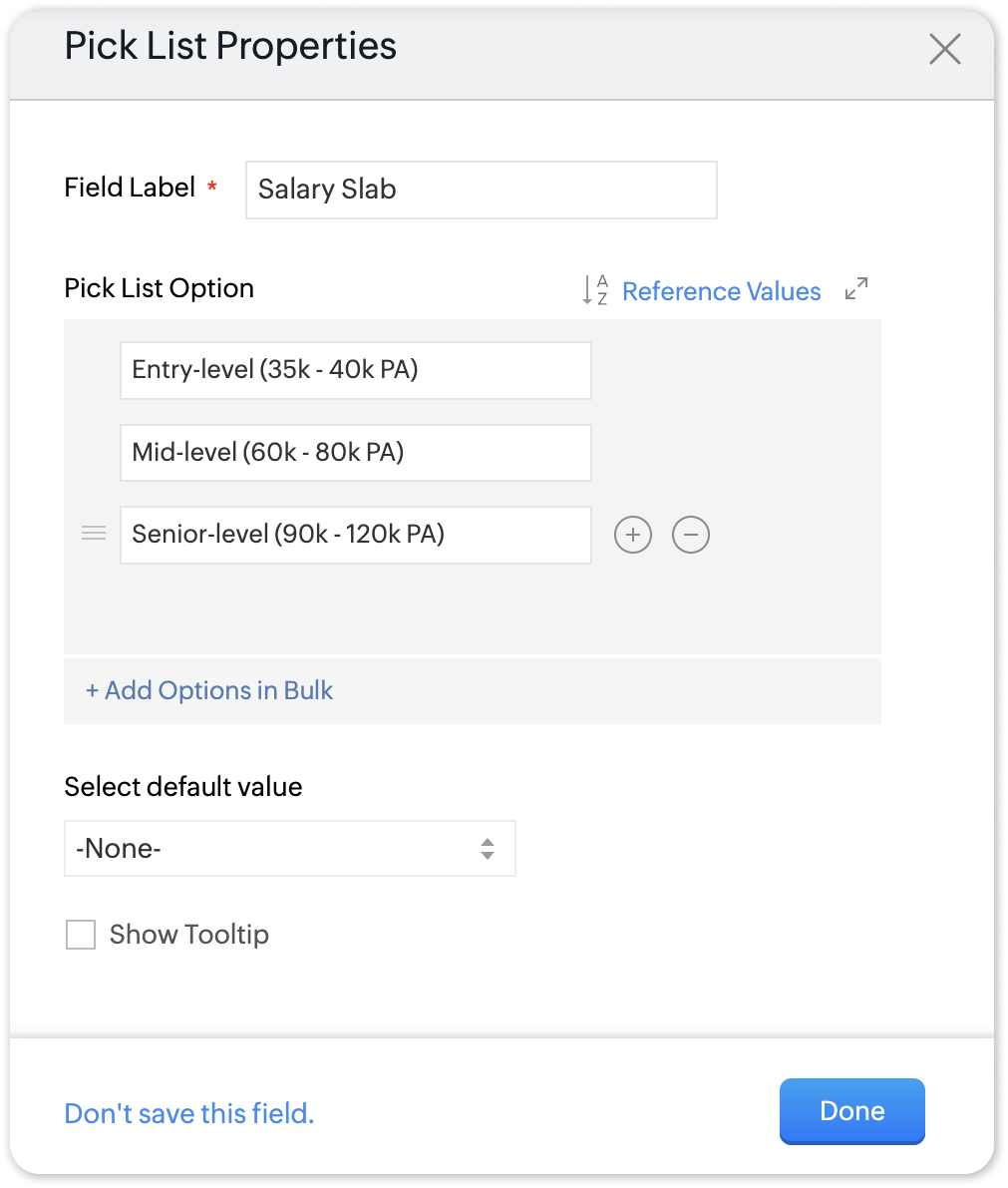
Task: Focus the Salary Slab field label input
Action: click(481, 190)
